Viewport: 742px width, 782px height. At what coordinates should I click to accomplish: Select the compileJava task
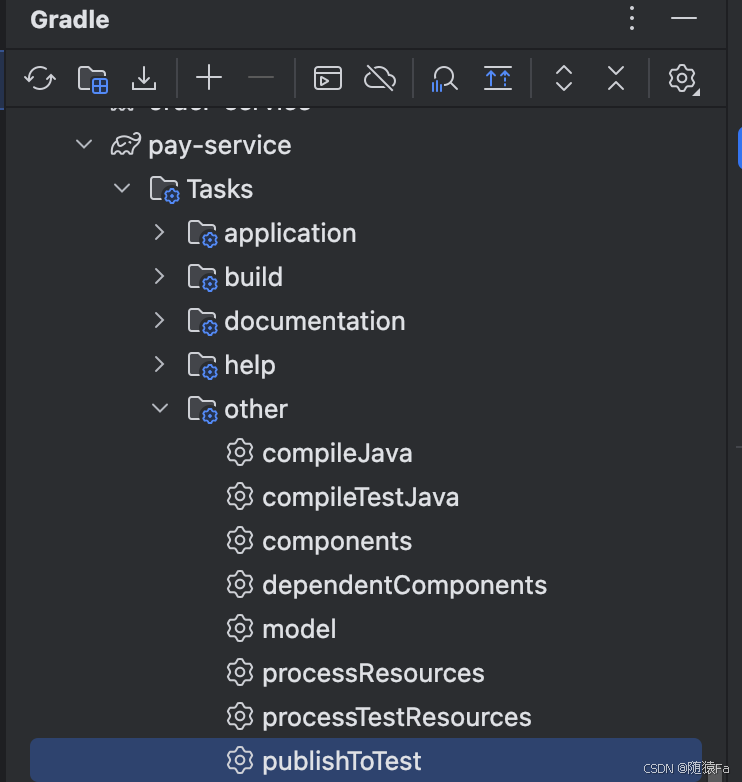337,453
